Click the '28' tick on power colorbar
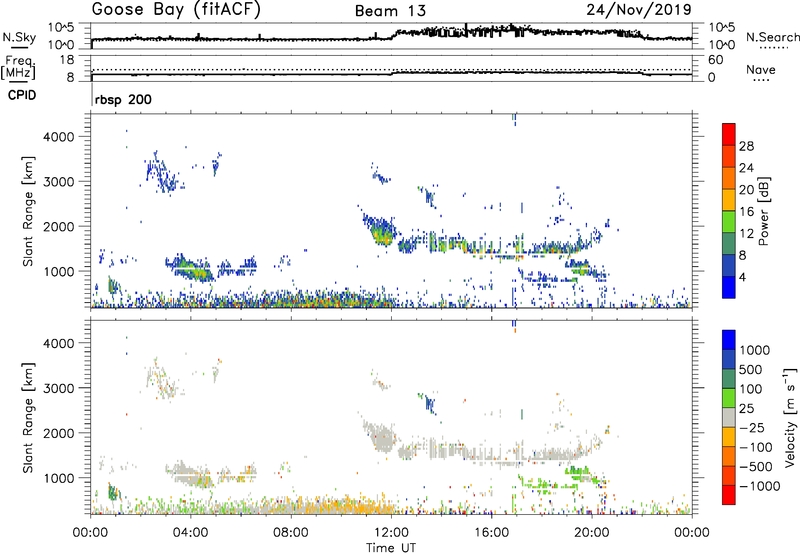 (x=746, y=146)
